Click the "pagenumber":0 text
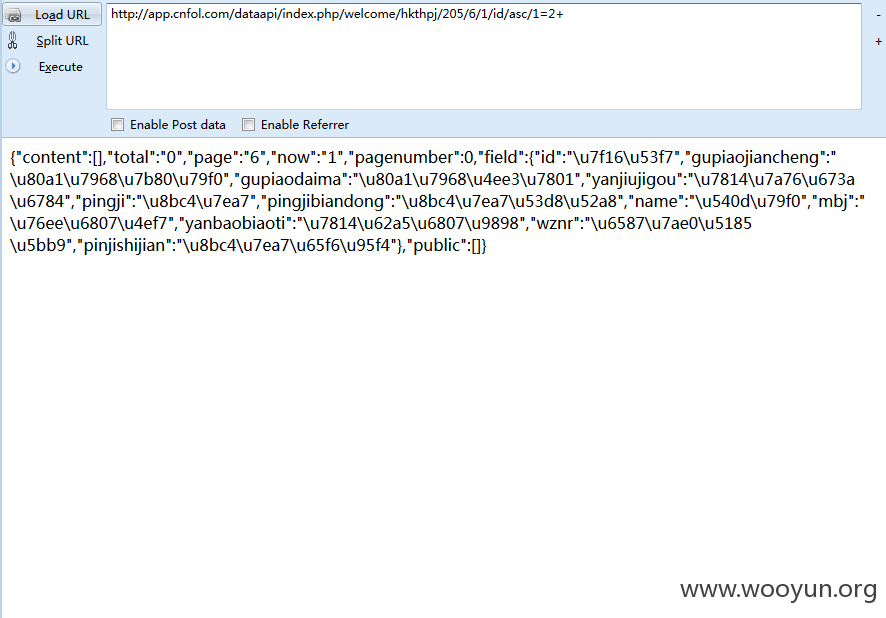This screenshot has width=886, height=618. [x=411, y=157]
